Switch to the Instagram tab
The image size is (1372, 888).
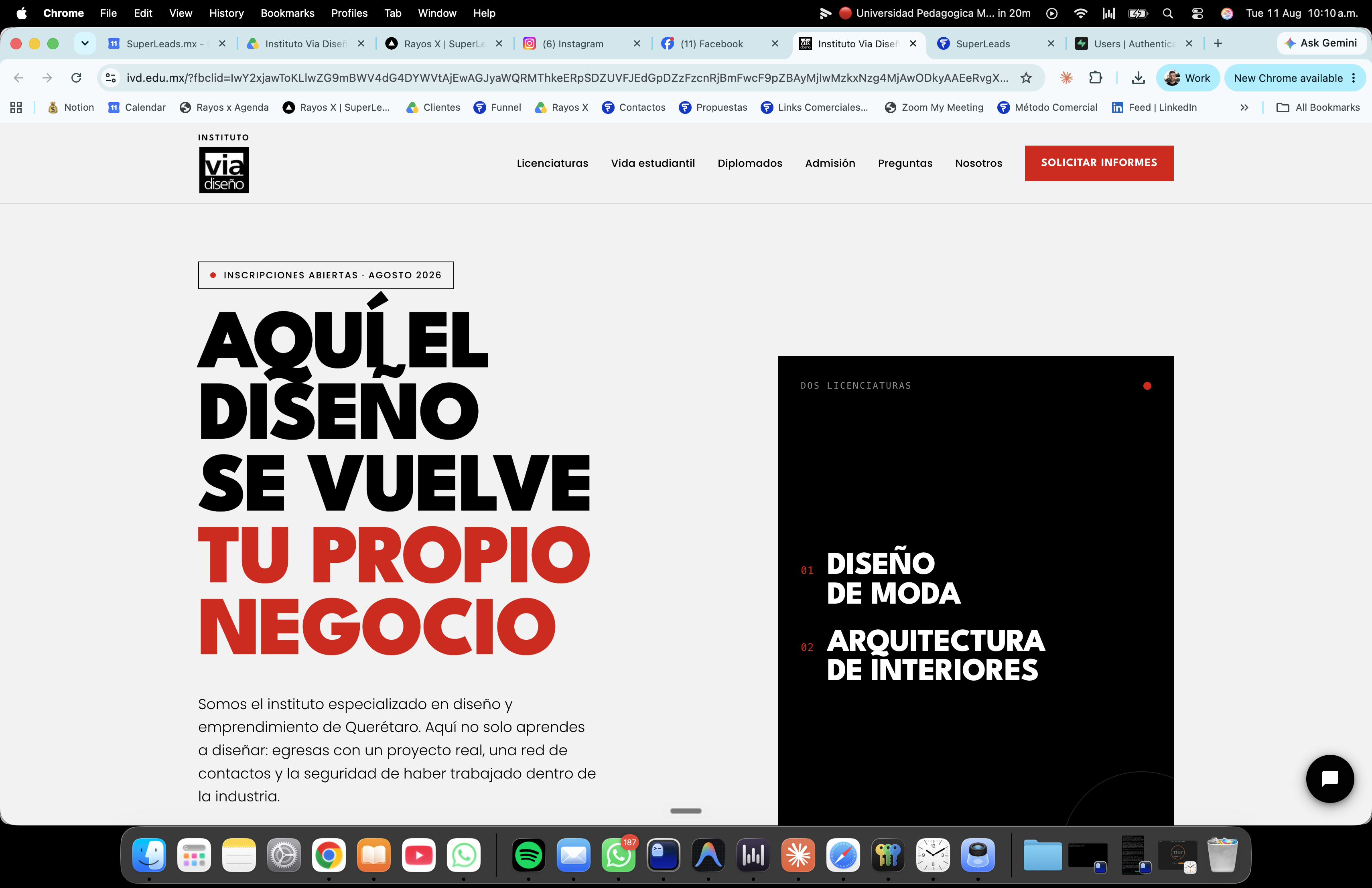[x=581, y=43]
